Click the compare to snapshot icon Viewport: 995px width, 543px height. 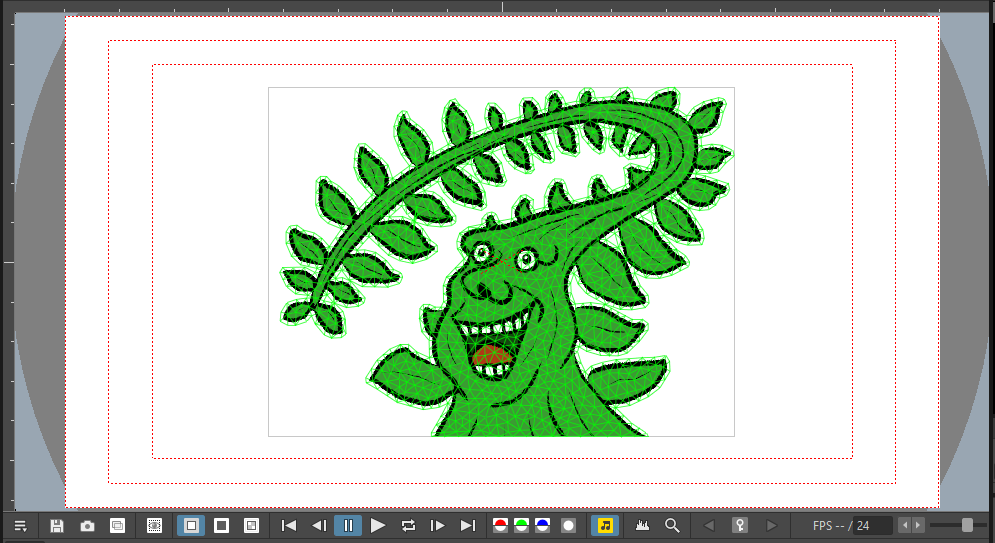point(117,526)
